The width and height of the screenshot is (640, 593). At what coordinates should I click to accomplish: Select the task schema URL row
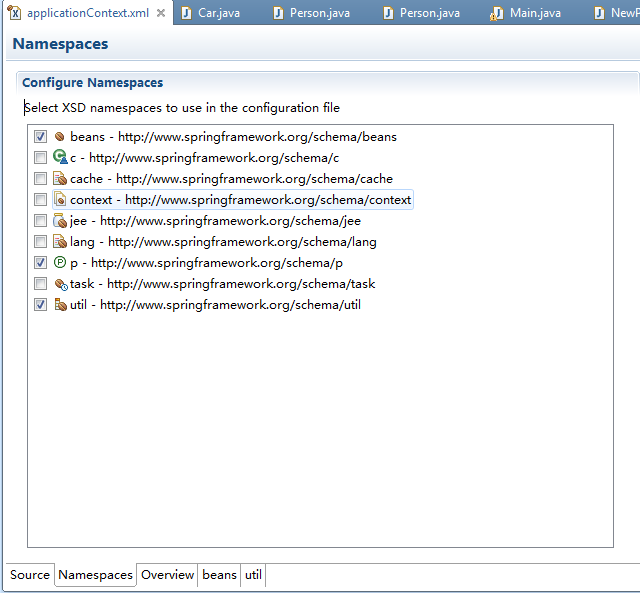[222, 284]
